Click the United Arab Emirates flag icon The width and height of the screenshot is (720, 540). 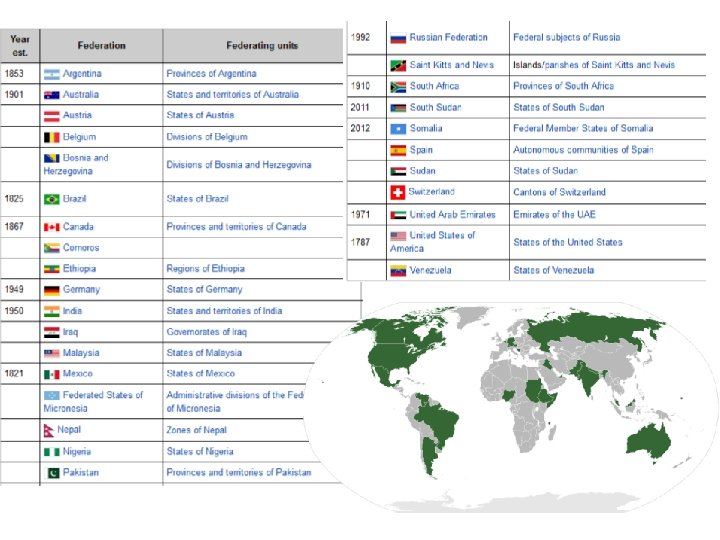coord(398,215)
